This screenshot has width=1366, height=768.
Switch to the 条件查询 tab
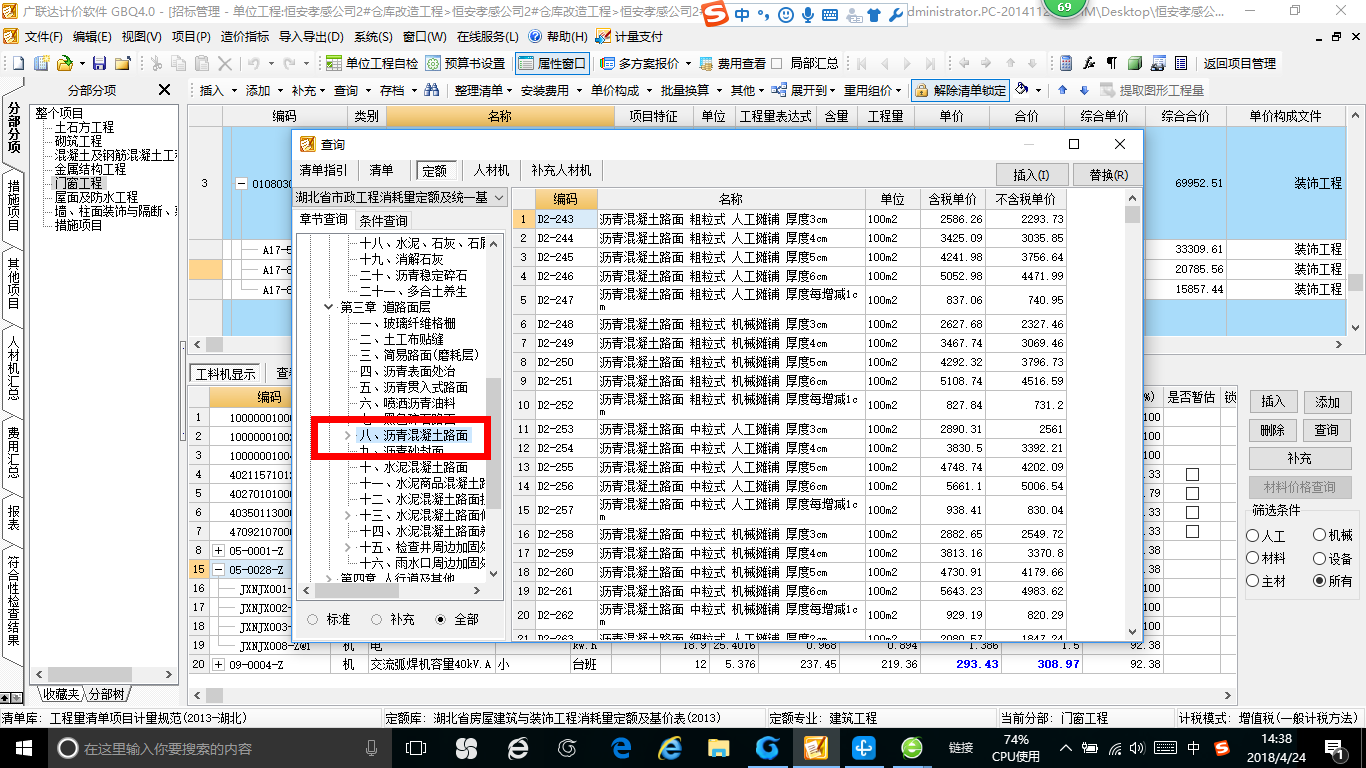click(383, 220)
